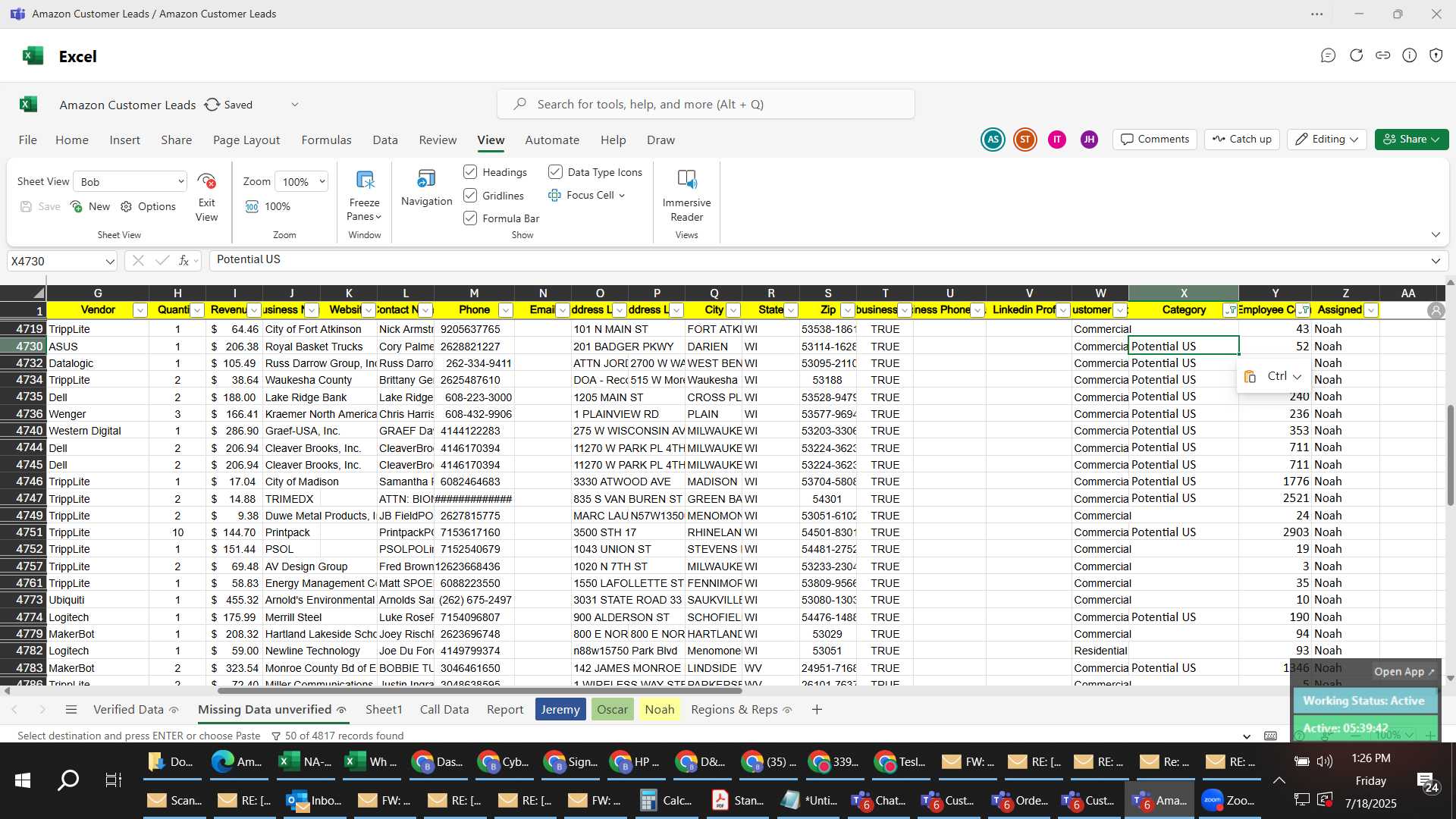Open the Automate ribbon tab

tap(552, 140)
